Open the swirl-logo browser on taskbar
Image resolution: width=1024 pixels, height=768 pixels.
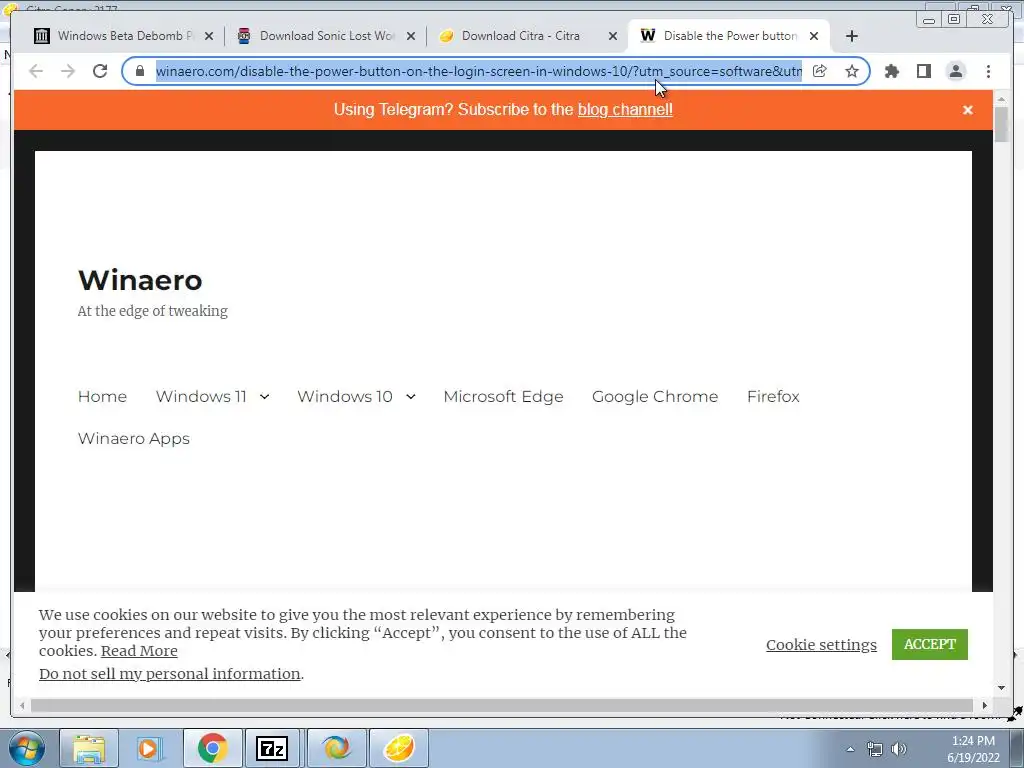click(x=336, y=748)
